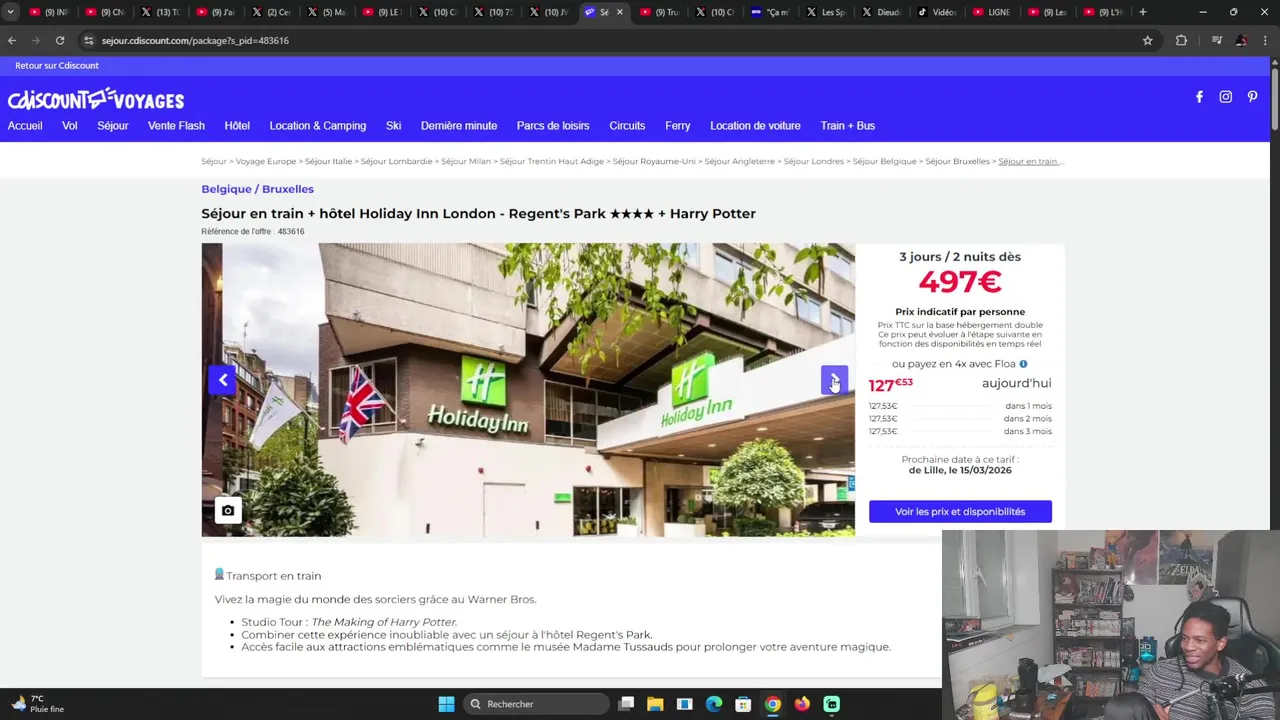
Task: Open Accueil navigation item
Action: click(25, 126)
